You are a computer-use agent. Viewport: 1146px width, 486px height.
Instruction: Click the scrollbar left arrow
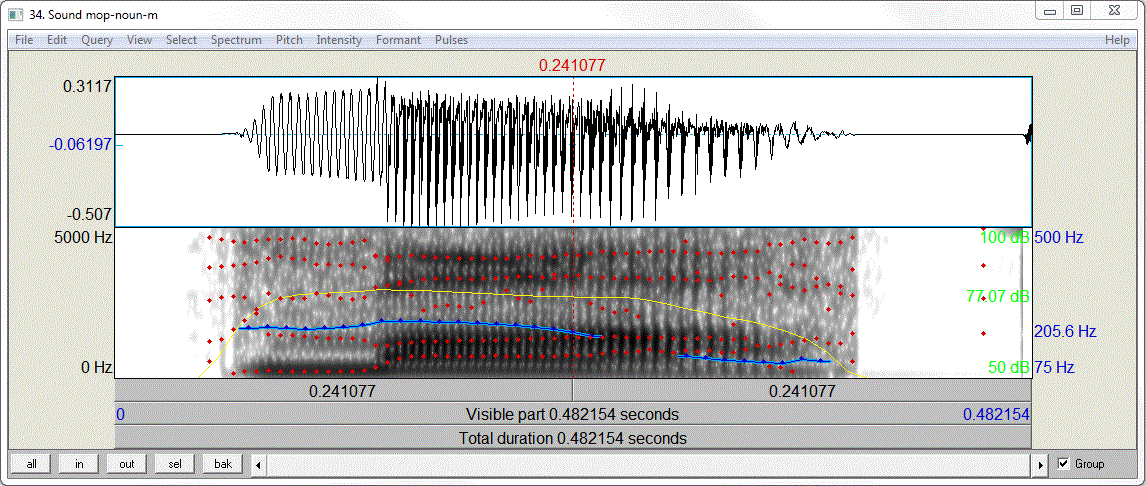pyautogui.click(x=257, y=464)
